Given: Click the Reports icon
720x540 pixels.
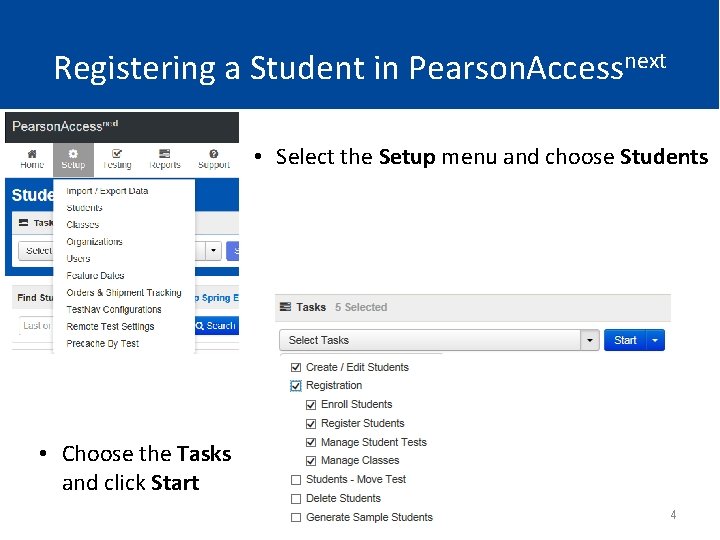Looking at the screenshot, I should [165, 153].
